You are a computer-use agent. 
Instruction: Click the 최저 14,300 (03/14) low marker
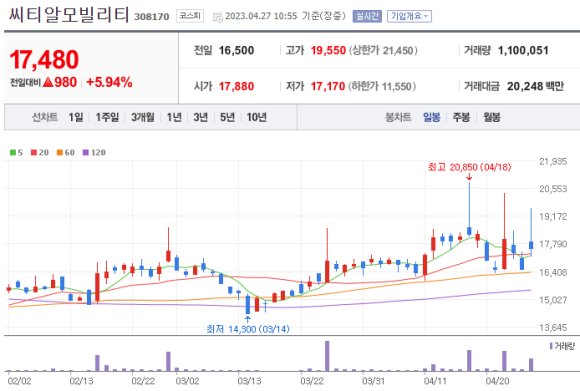248,329
